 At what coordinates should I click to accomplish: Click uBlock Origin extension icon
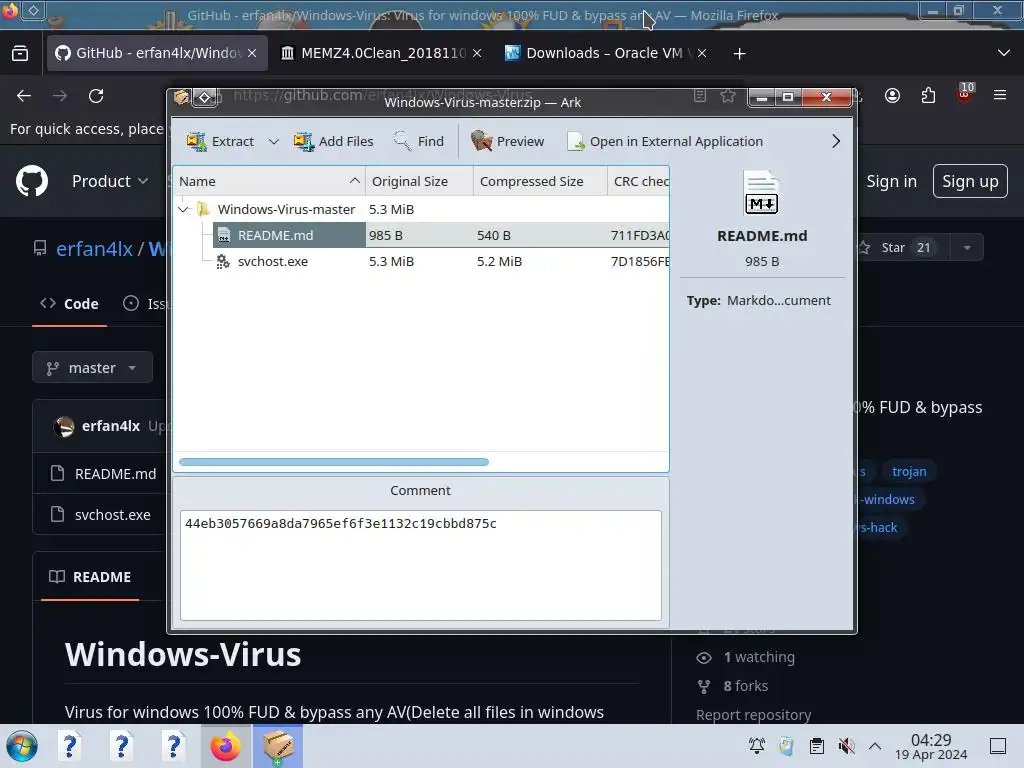pos(965,93)
